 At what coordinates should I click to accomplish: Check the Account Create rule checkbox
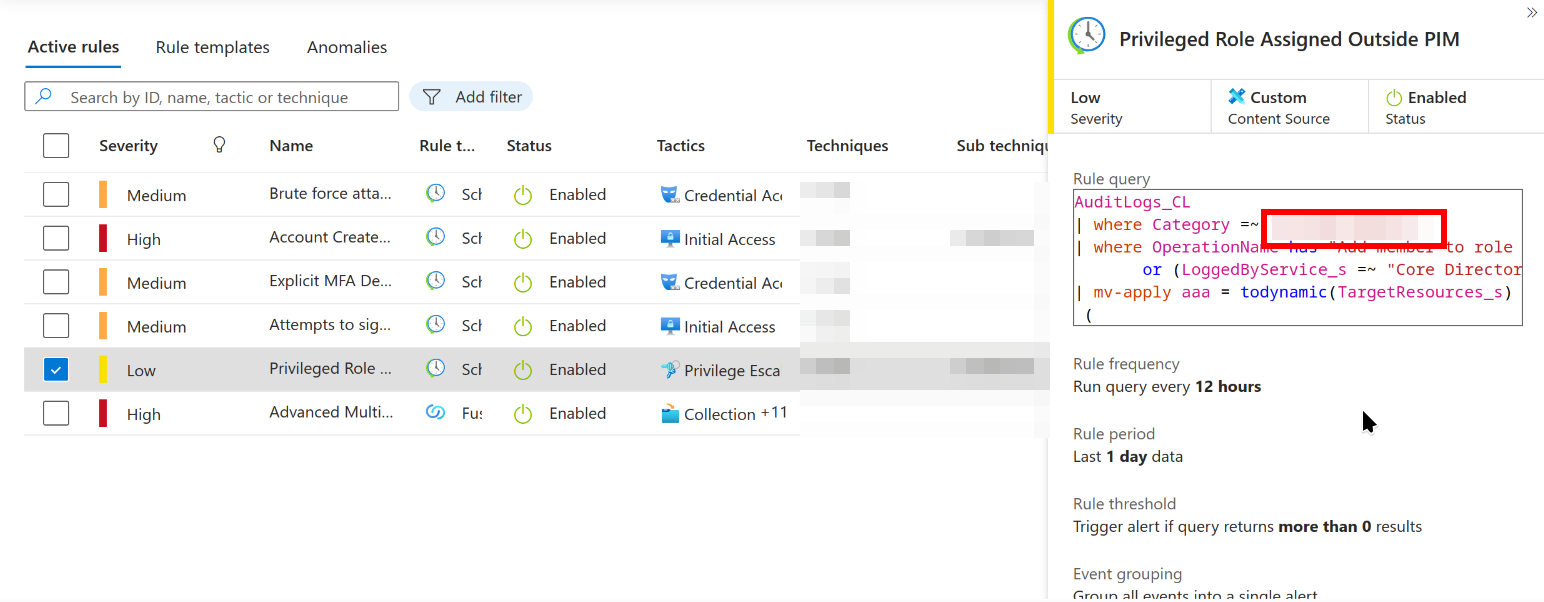click(x=56, y=238)
